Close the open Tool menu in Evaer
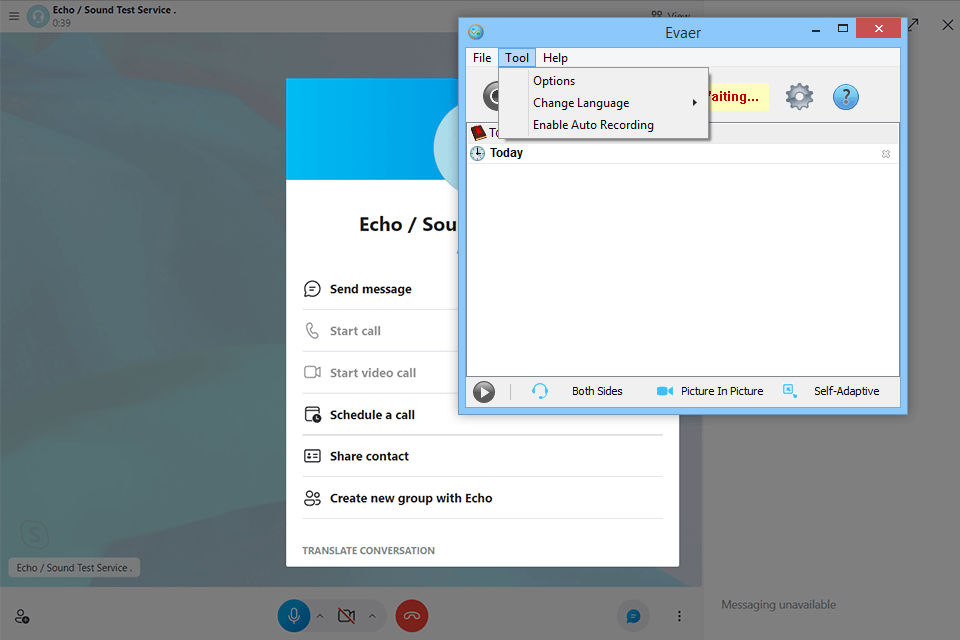960x640 pixels. tap(517, 58)
